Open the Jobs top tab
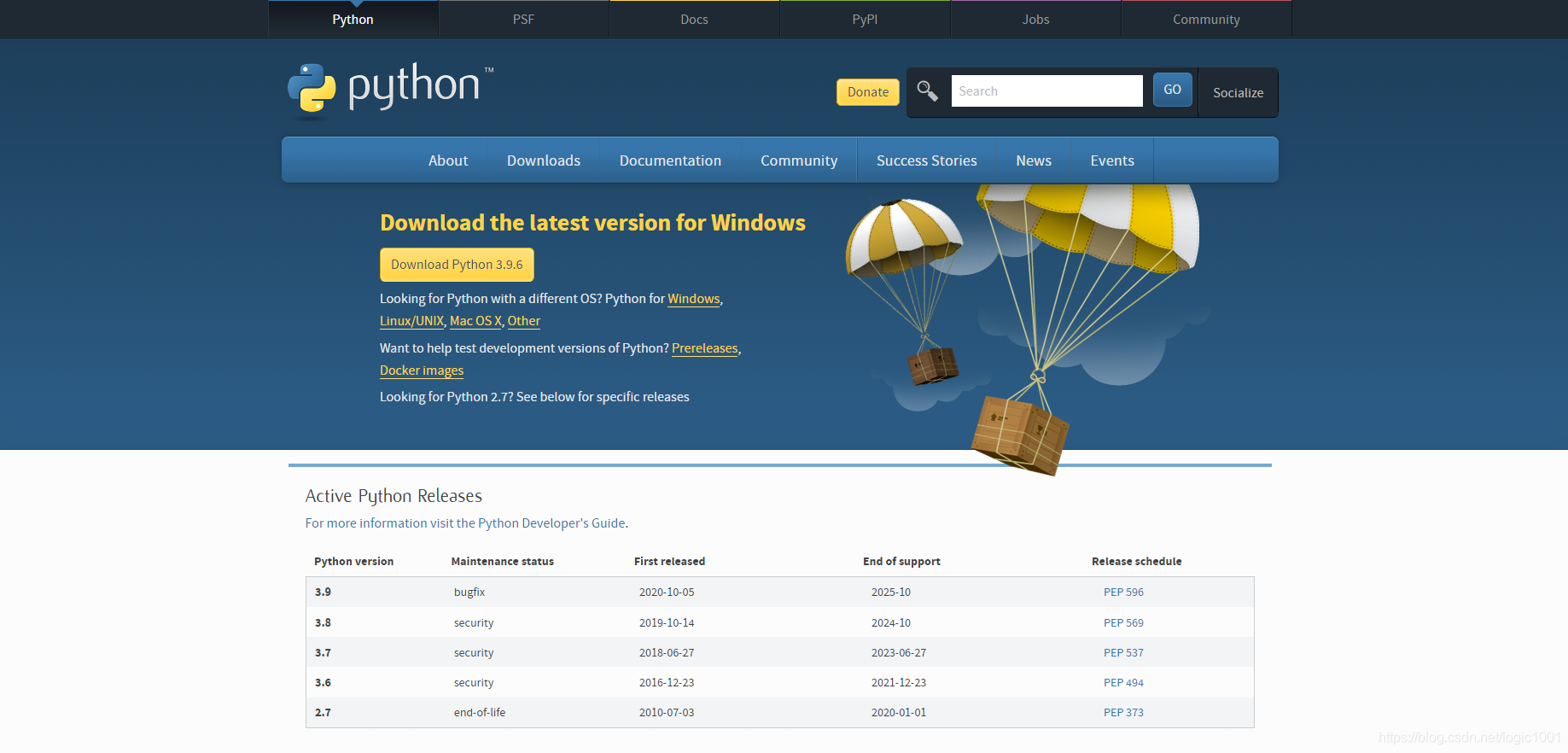This screenshot has height=753, width=1568. [1036, 19]
